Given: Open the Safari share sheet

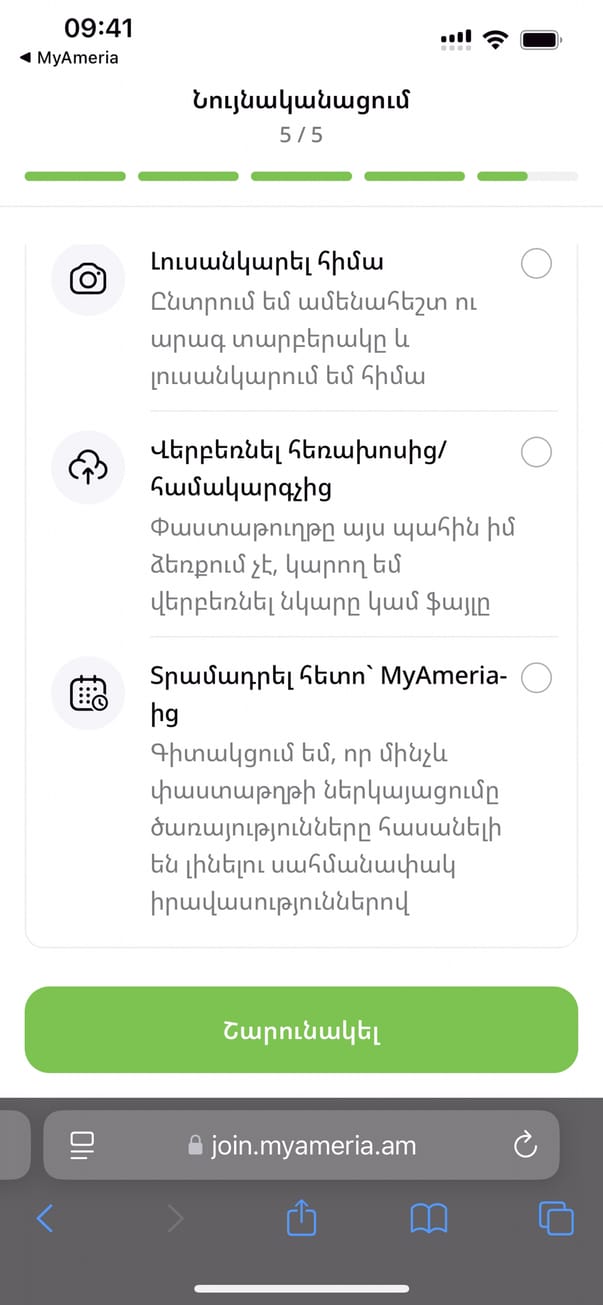Looking at the screenshot, I should click(x=301, y=1218).
